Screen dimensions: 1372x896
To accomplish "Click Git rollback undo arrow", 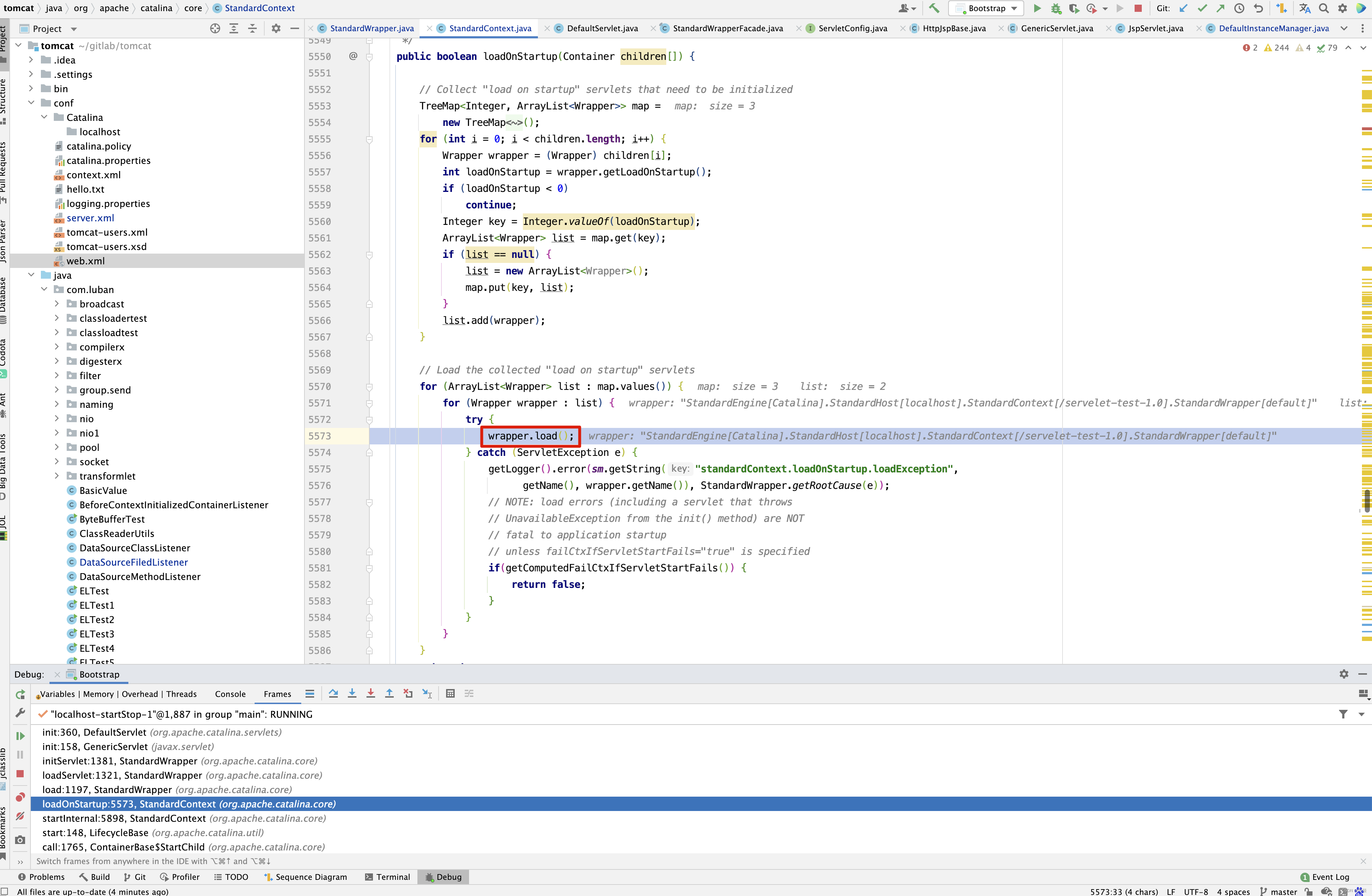I will (1258, 8).
